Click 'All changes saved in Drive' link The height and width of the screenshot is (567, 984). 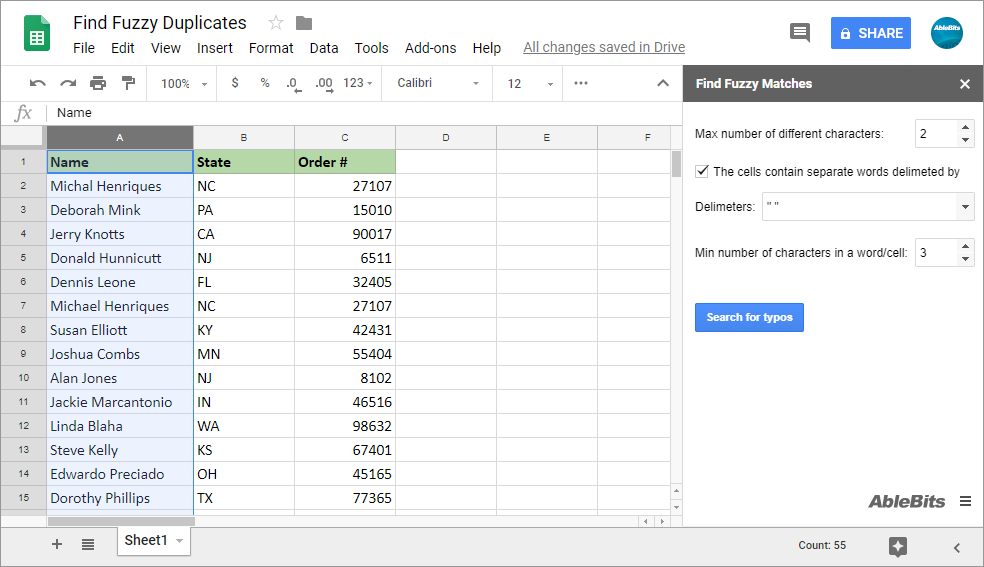click(x=604, y=48)
